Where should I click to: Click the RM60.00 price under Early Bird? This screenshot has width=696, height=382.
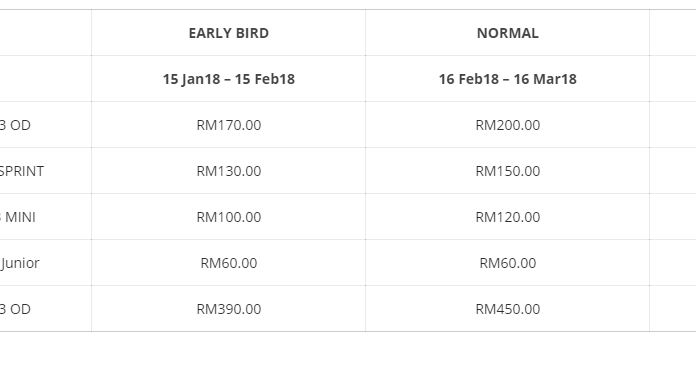coord(229,263)
